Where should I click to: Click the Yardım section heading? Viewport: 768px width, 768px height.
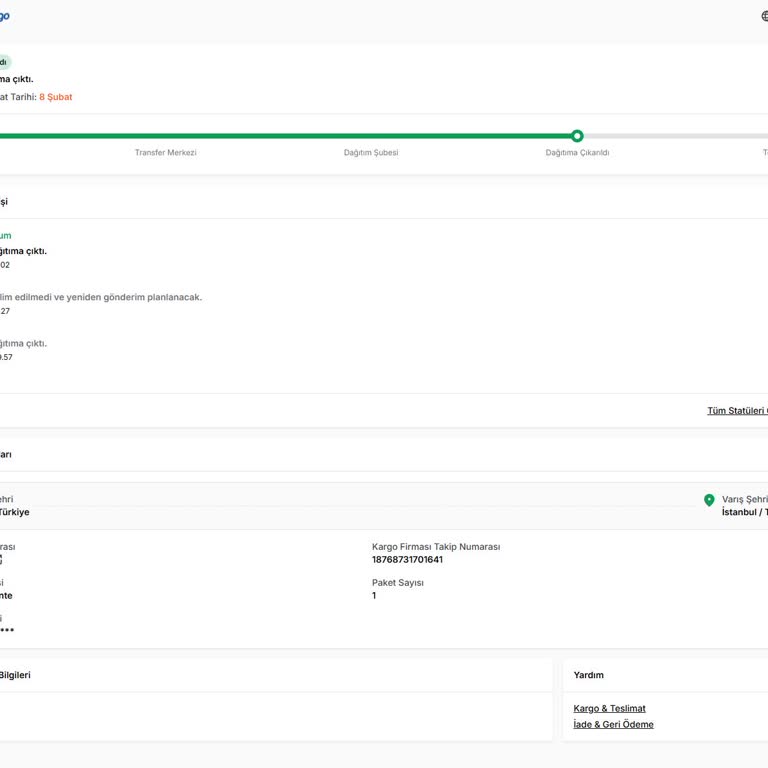pos(588,675)
